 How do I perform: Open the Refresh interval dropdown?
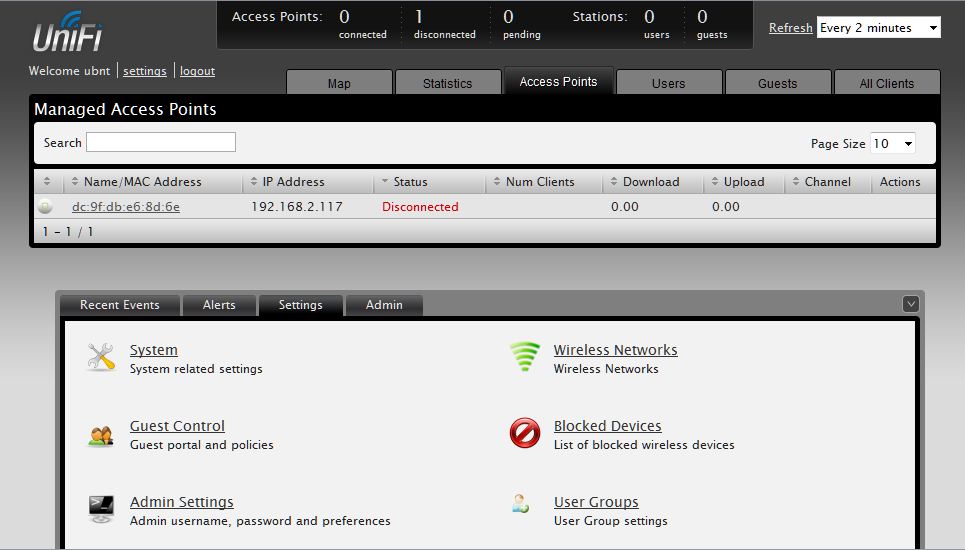click(879, 28)
